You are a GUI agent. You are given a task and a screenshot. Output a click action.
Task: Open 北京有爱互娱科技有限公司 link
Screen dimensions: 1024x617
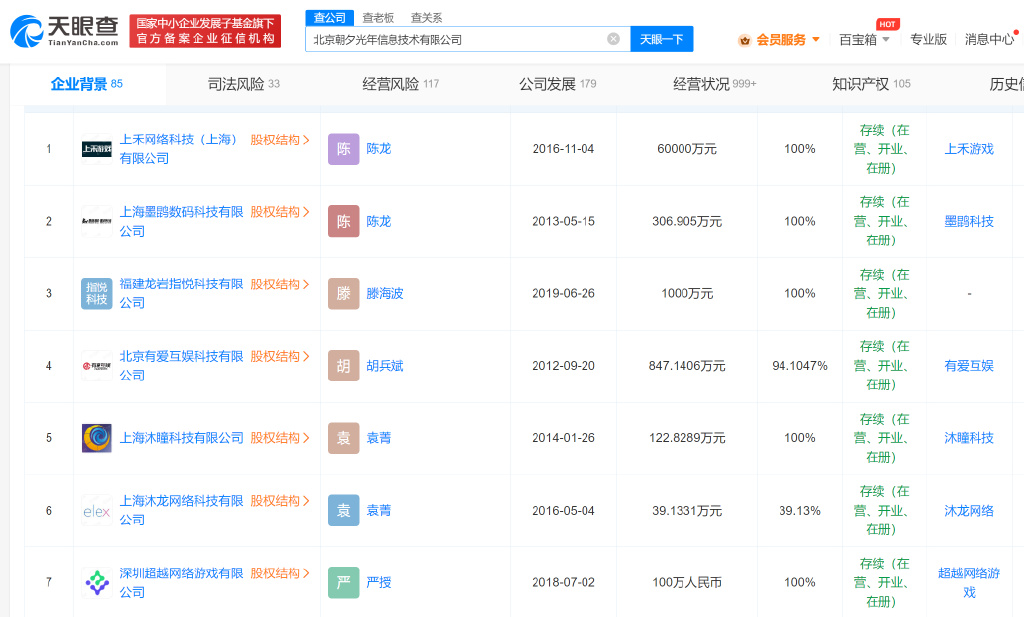point(181,366)
